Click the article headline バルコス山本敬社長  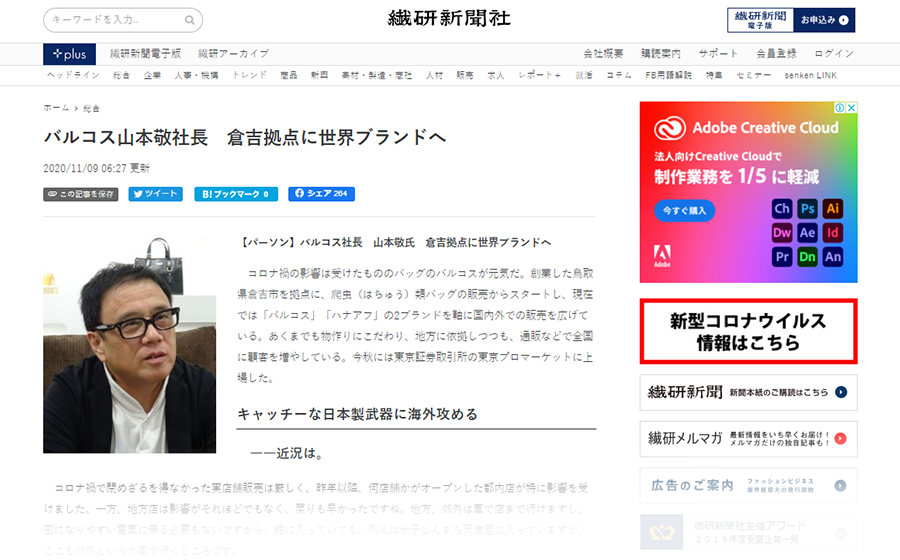tap(245, 138)
